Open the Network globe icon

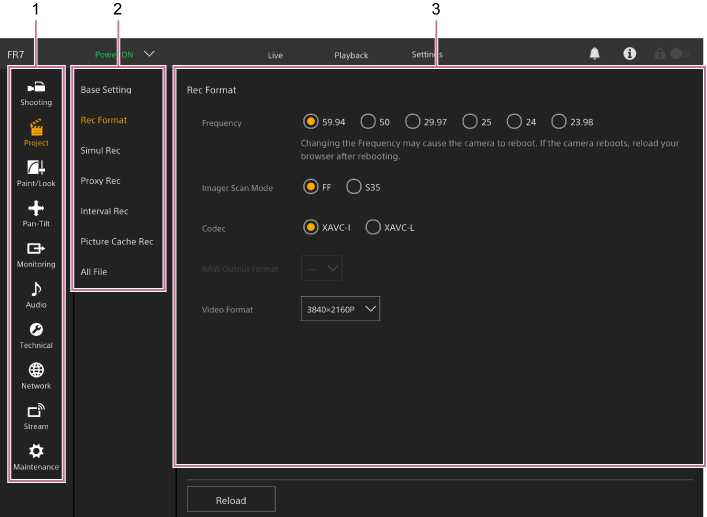tap(36, 375)
